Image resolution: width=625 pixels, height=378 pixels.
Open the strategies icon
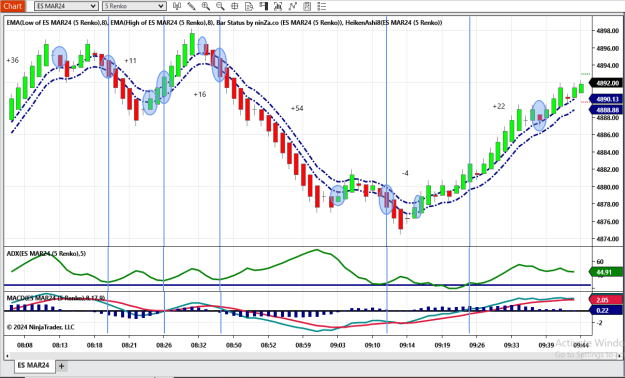307,6
